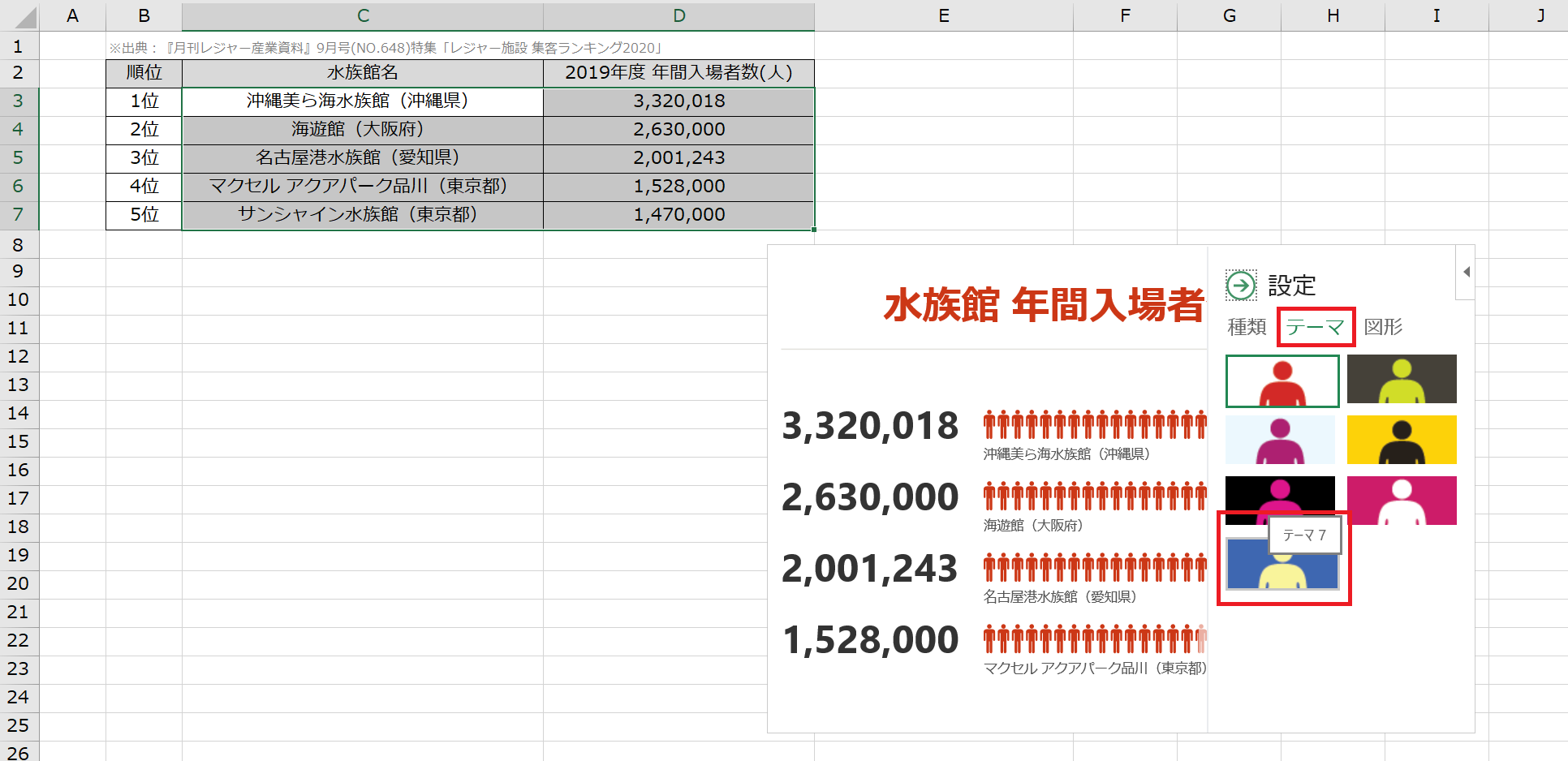Viewport: 1568px width, 761px height.
Task: Select row 20 header
Action: click(19, 583)
